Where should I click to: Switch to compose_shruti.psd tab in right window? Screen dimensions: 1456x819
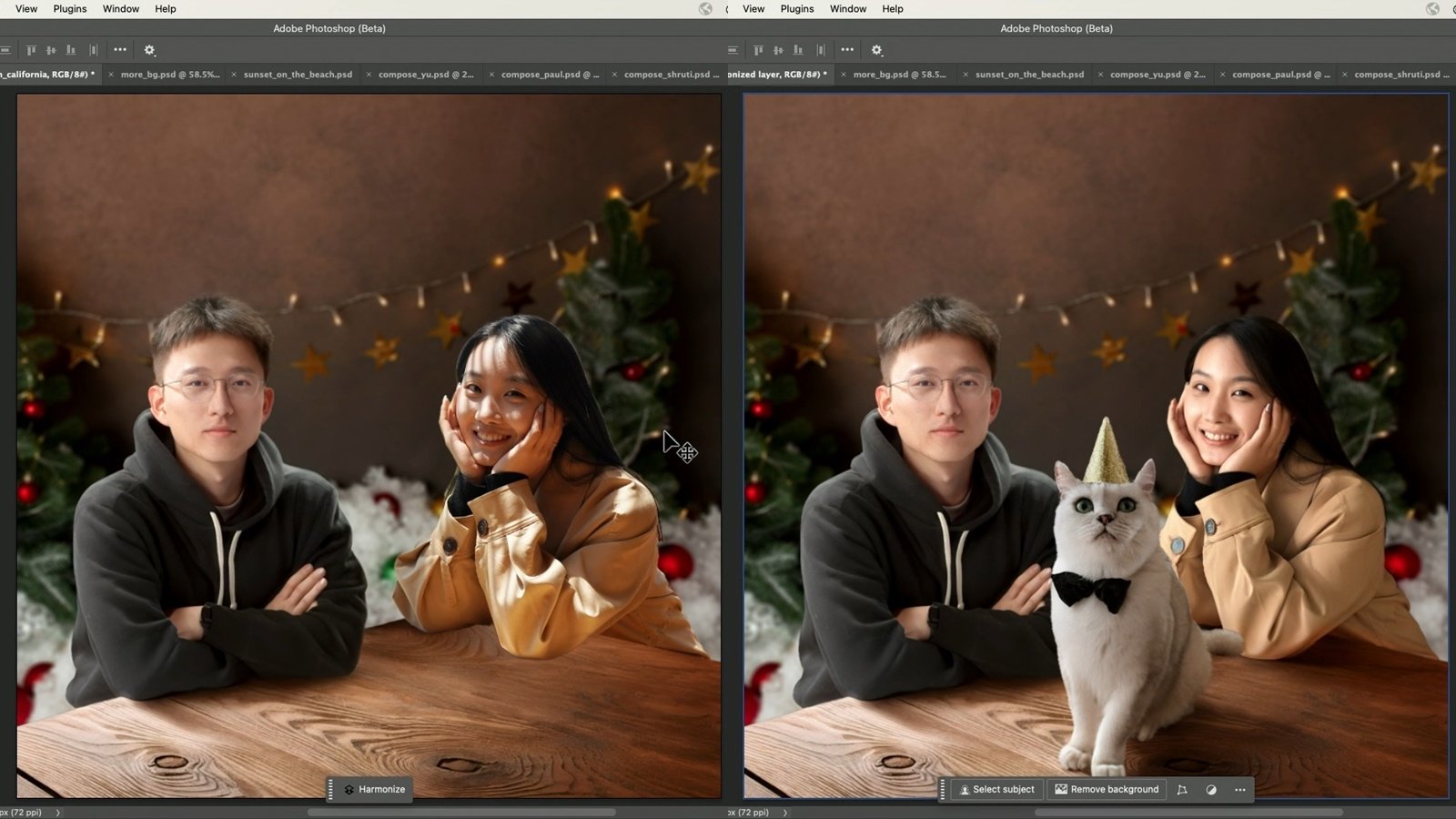click(x=1401, y=75)
